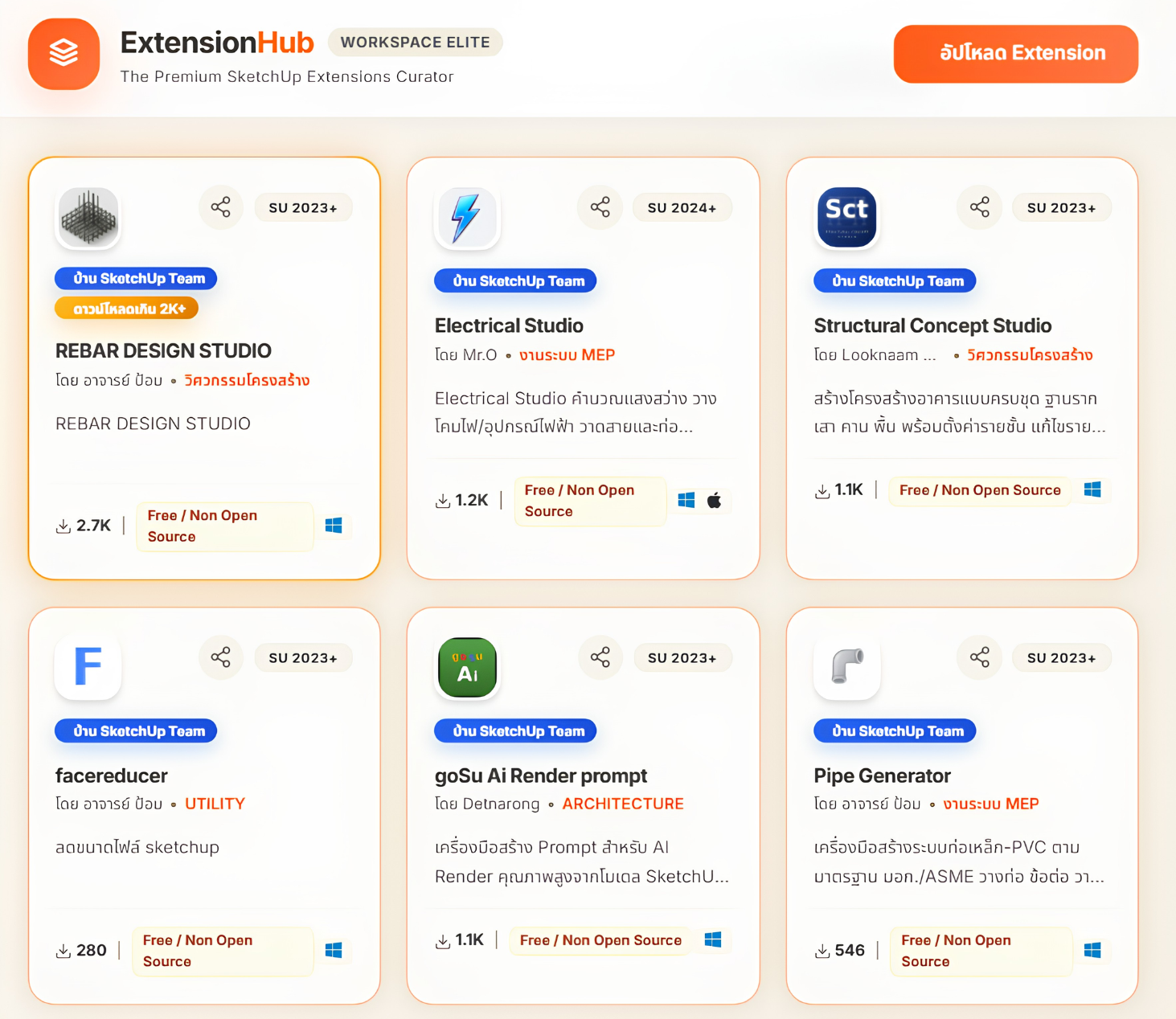This screenshot has width=1176, height=1019.
Task: Click Free / Non Open Source tag on Structural Concept Studio
Action: click(980, 489)
